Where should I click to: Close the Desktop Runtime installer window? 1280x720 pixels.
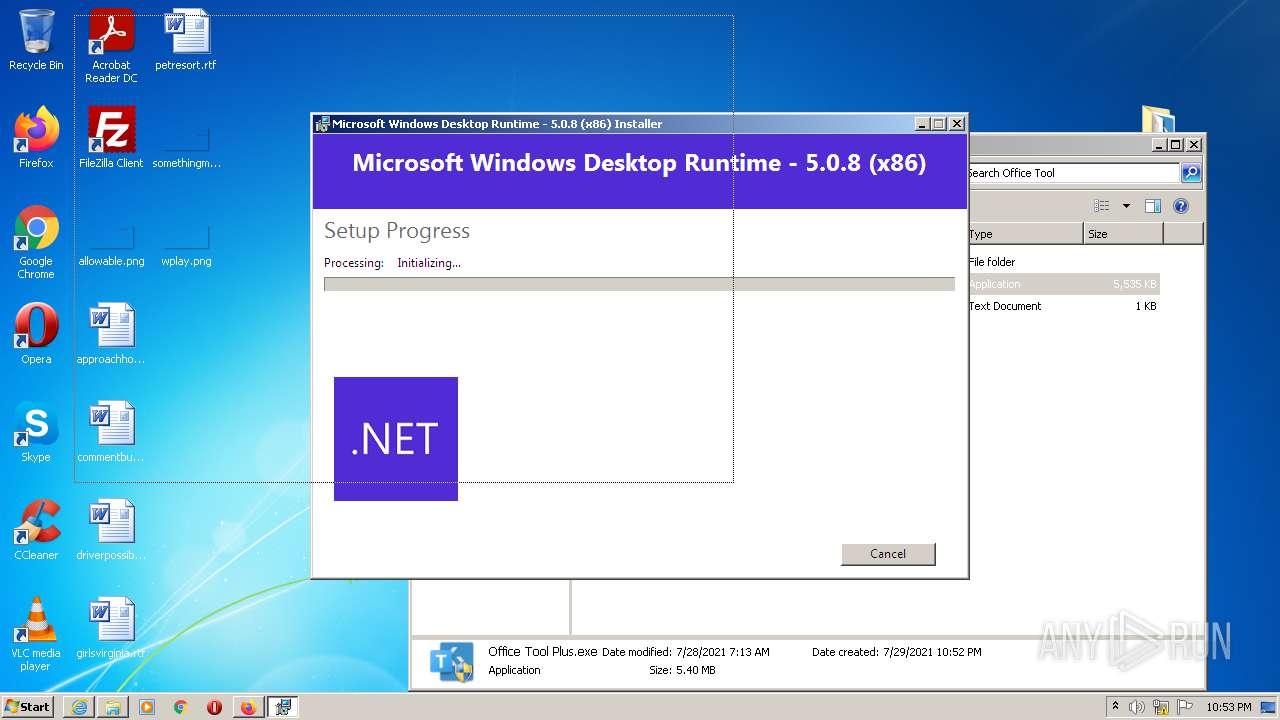pyautogui.click(x=957, y=123)
